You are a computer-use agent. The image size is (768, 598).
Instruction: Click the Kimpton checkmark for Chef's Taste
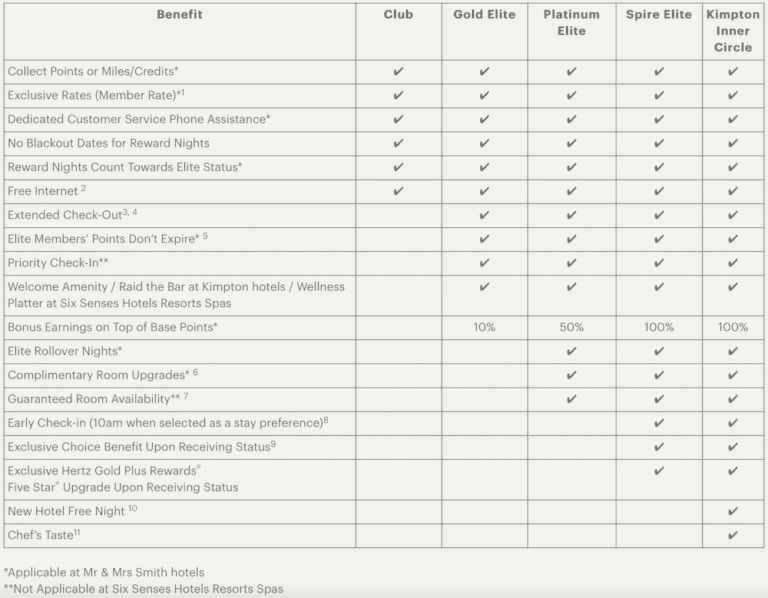[x=733, y=535]
